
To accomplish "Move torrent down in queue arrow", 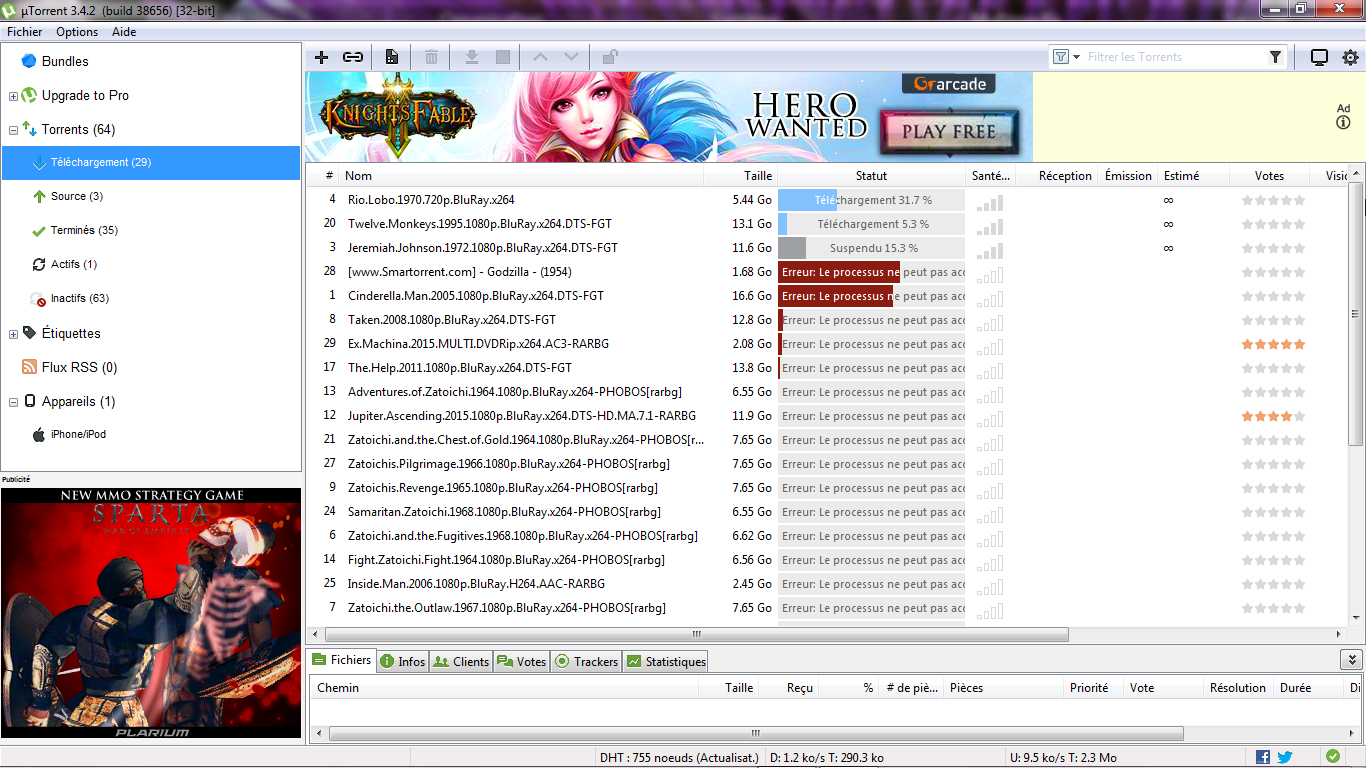I will click(x=571, y=57).
